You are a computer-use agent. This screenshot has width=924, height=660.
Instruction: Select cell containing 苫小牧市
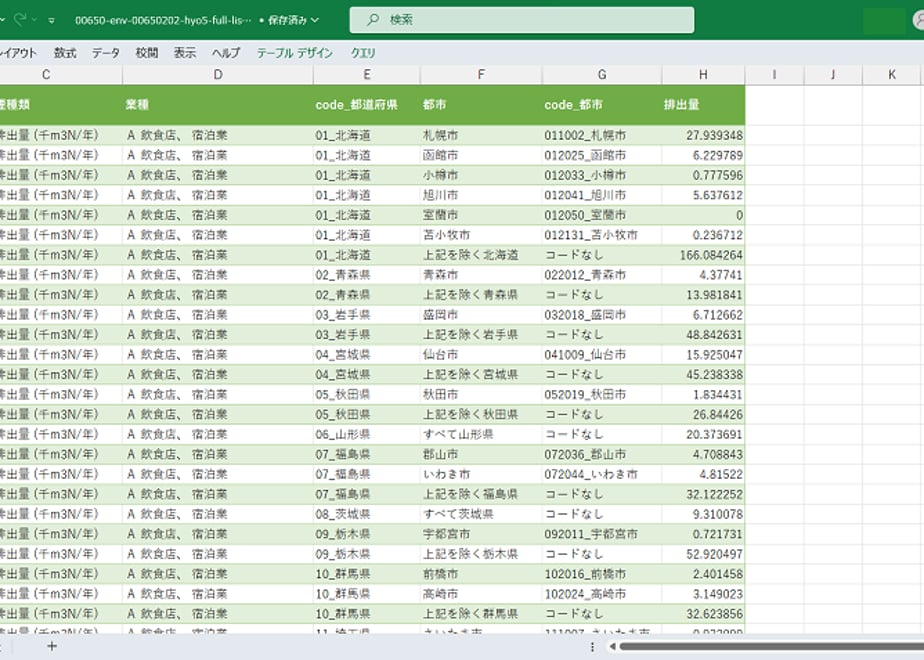[481, 235]
